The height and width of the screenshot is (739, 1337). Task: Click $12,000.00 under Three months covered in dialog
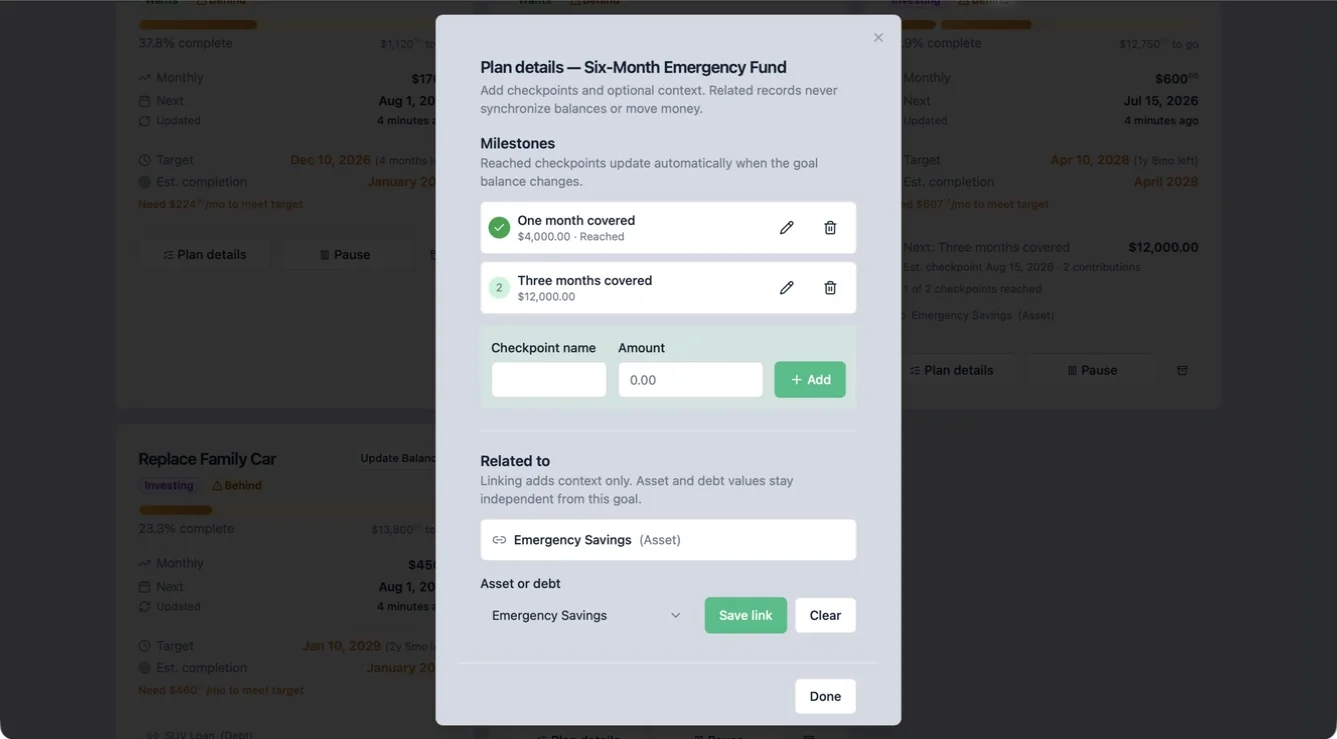(x=546, y=297)
